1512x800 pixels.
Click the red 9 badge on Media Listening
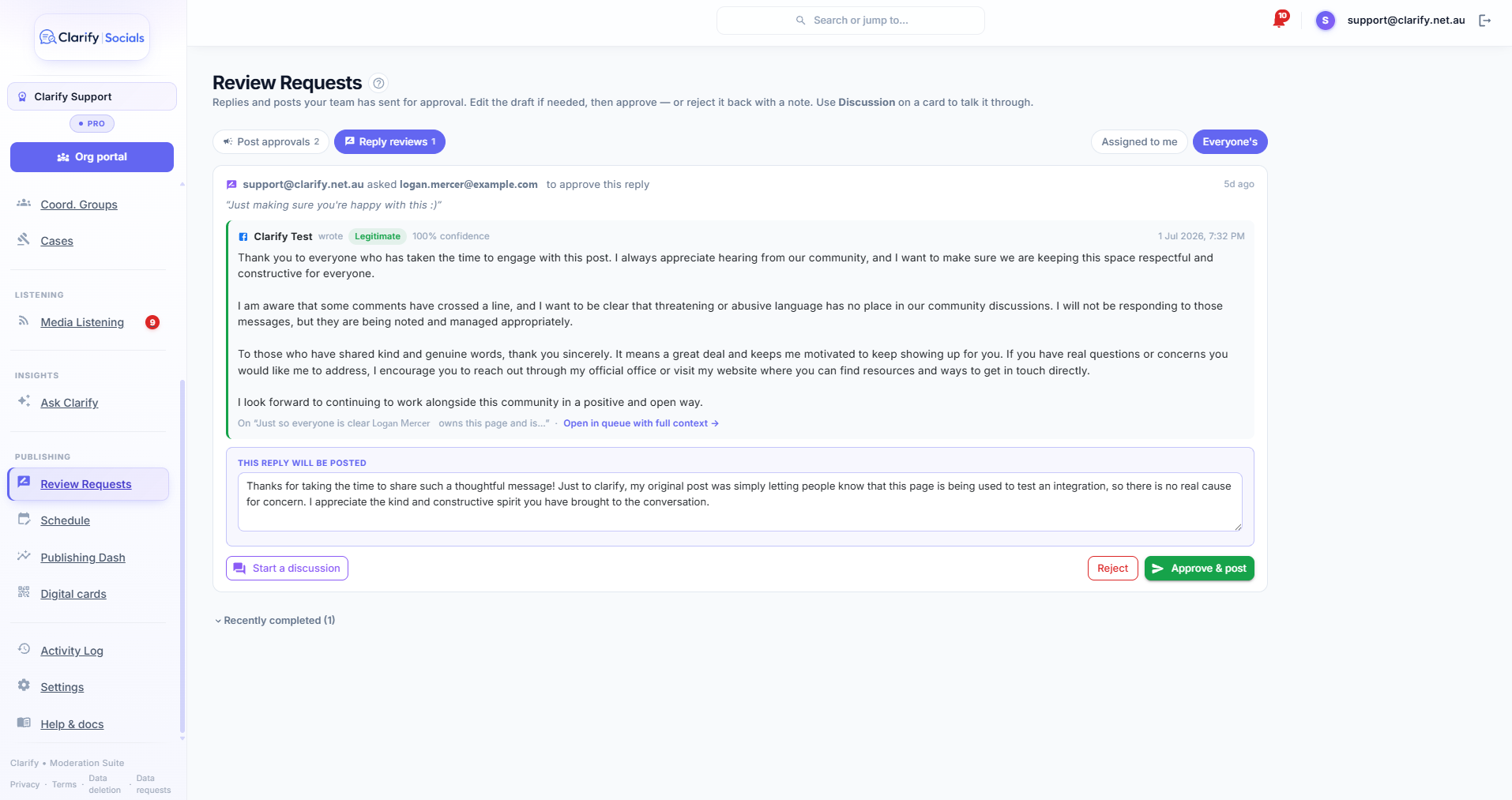click(152, 322)
